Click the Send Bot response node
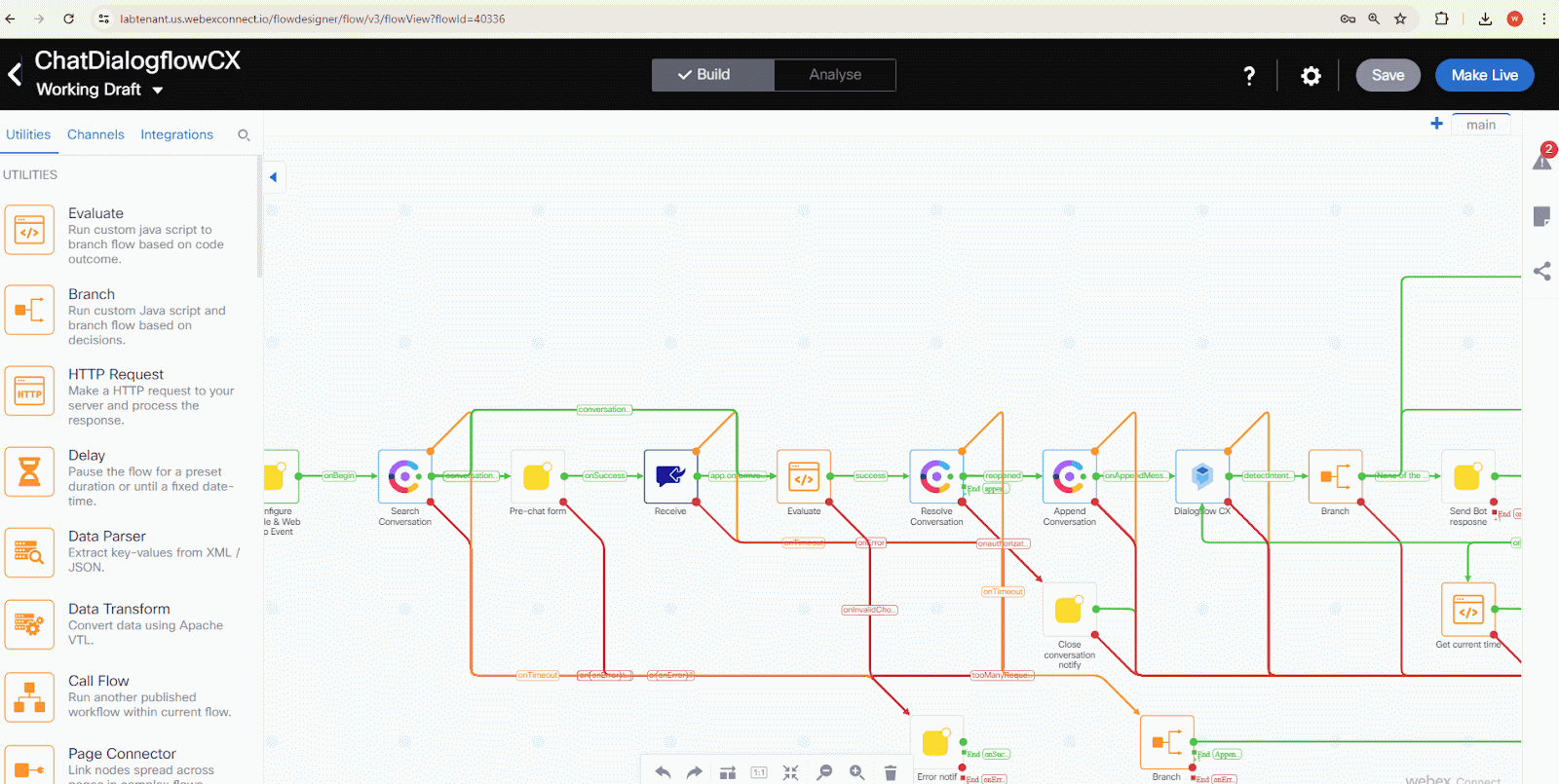 [1467, 476]
